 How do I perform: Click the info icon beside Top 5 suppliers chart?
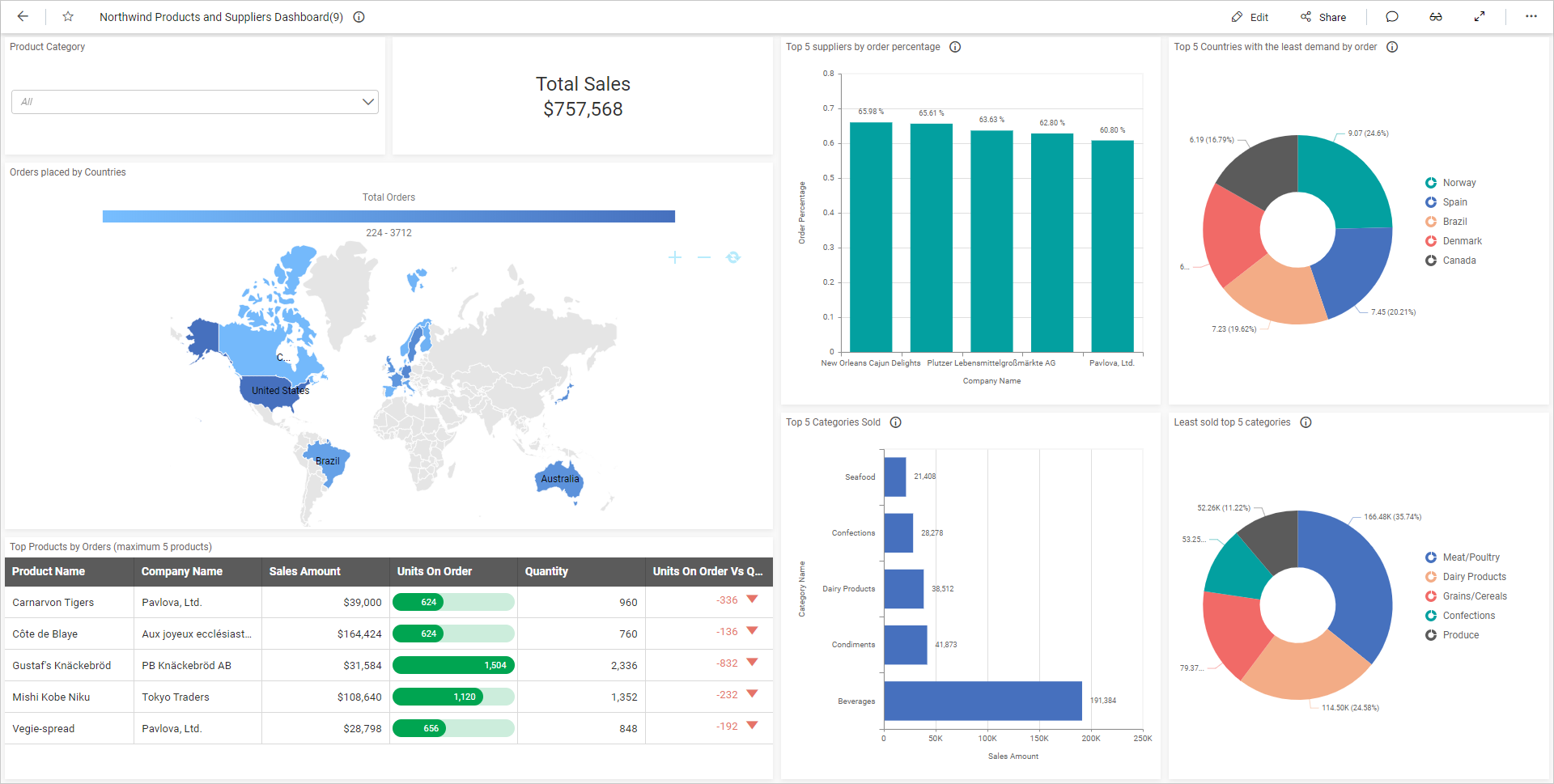(x=955, y=47)
